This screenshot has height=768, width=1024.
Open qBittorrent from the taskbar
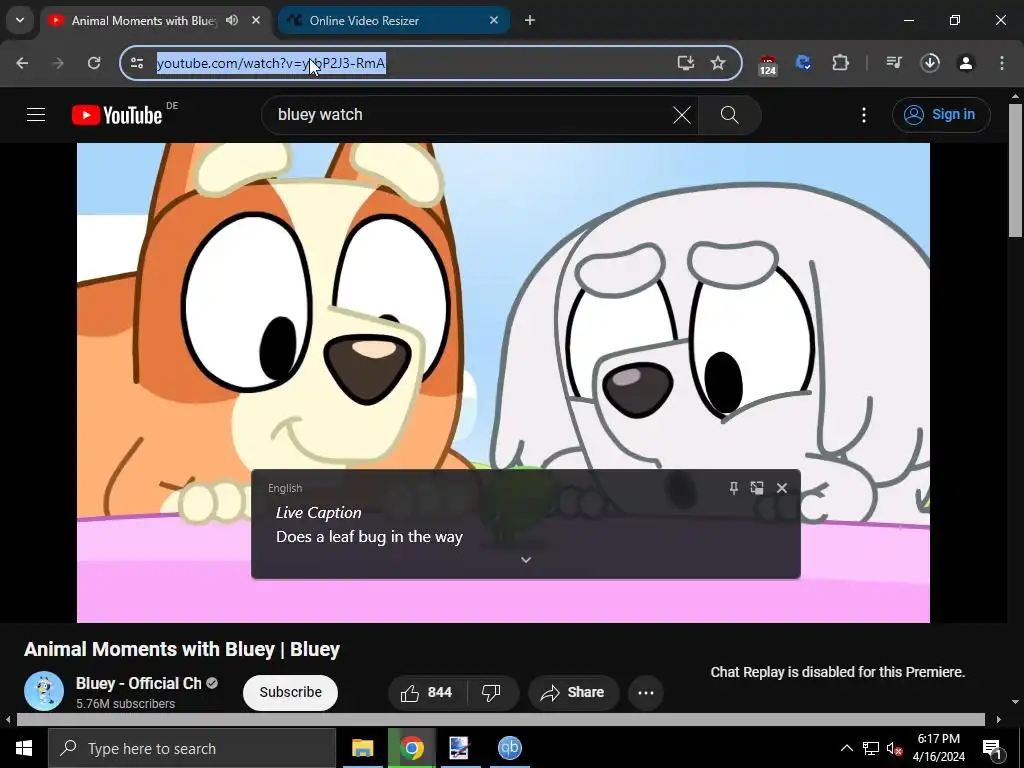pos(509,748)
